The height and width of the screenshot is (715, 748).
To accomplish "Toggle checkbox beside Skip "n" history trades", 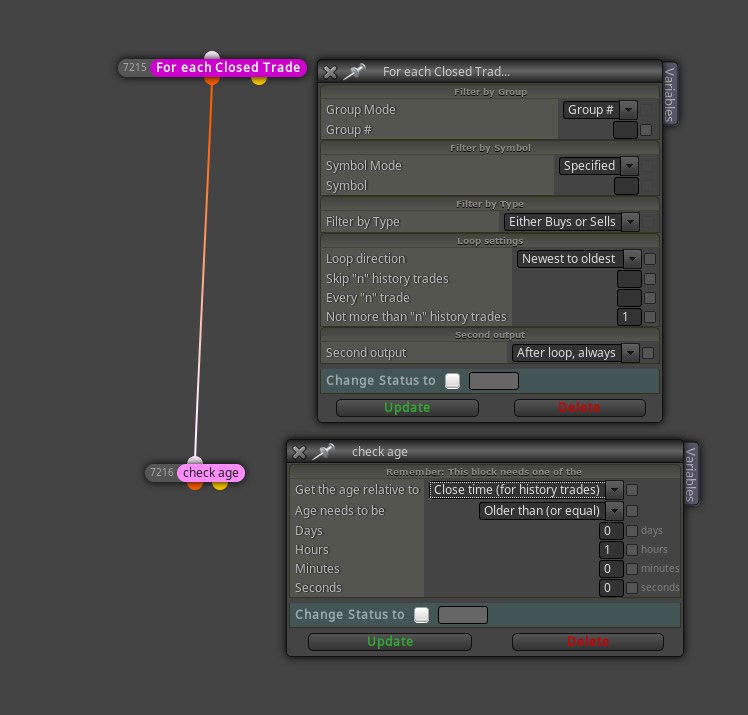I will [x=650, y=279].
